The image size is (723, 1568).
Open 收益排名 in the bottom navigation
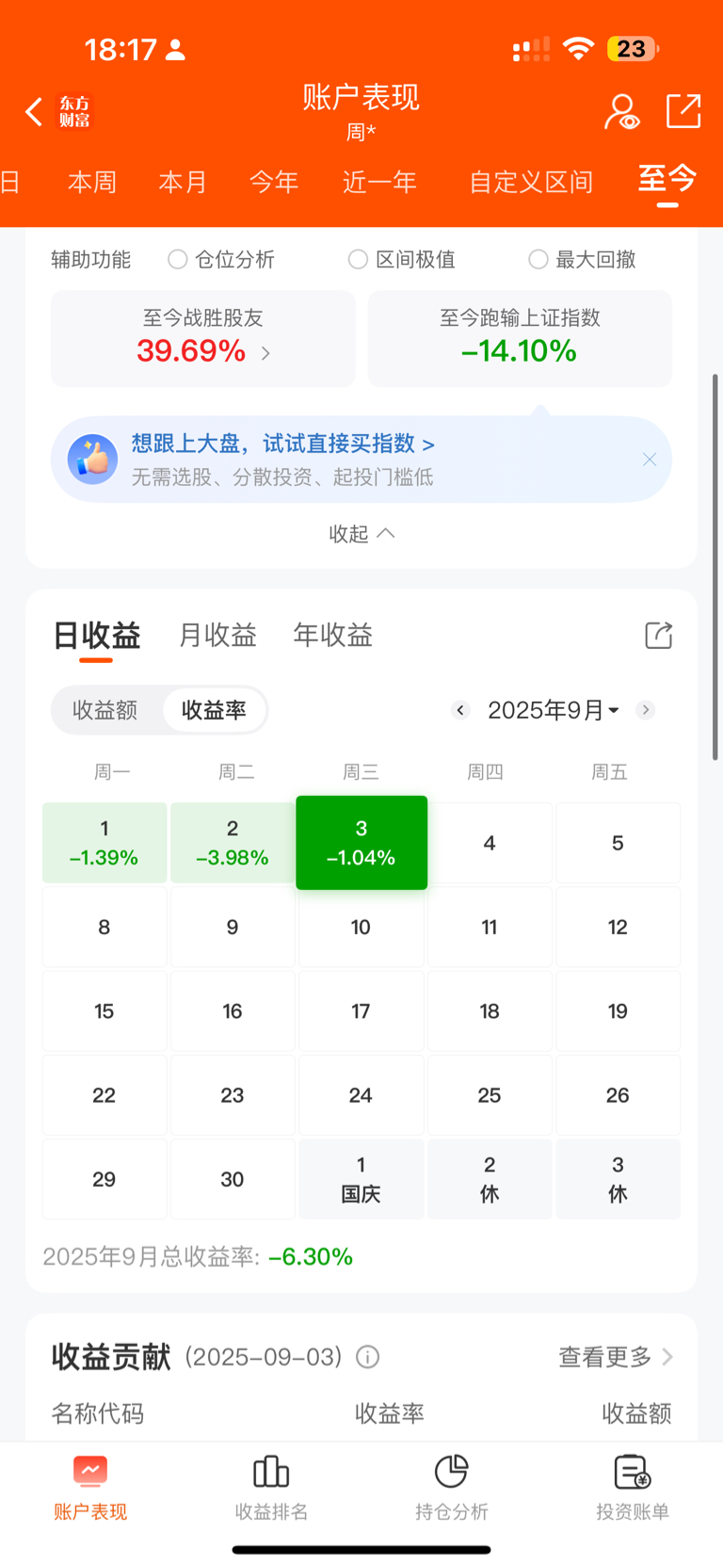click(271, 1488)
